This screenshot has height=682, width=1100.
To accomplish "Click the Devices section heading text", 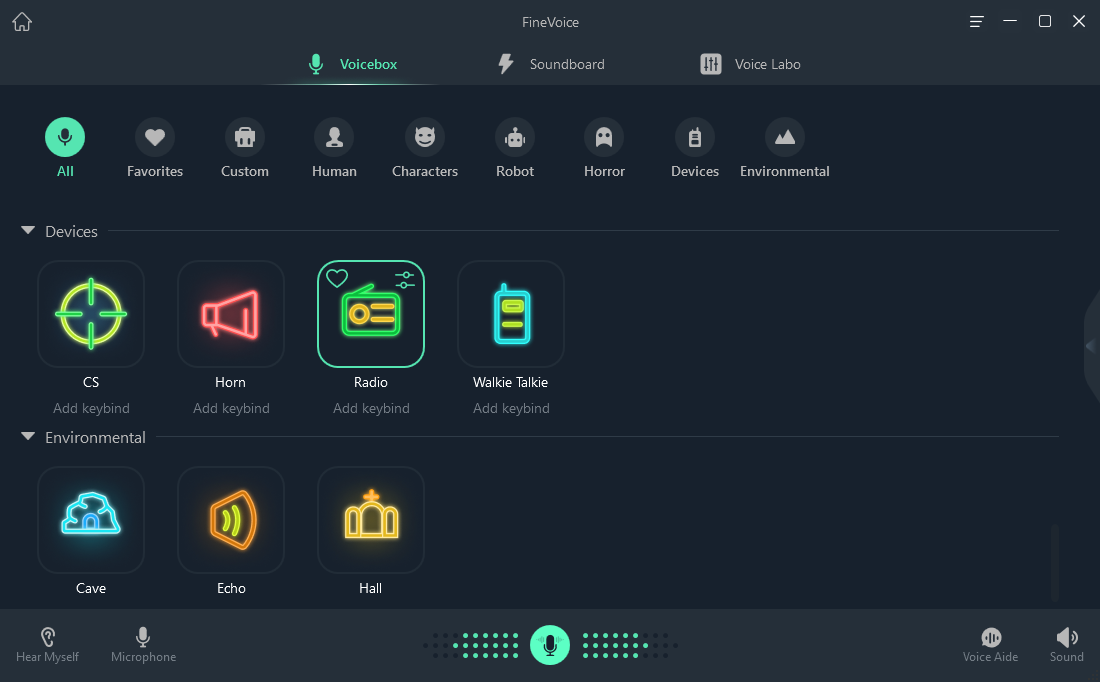I will pyautogui.click(x=71, y=232).
